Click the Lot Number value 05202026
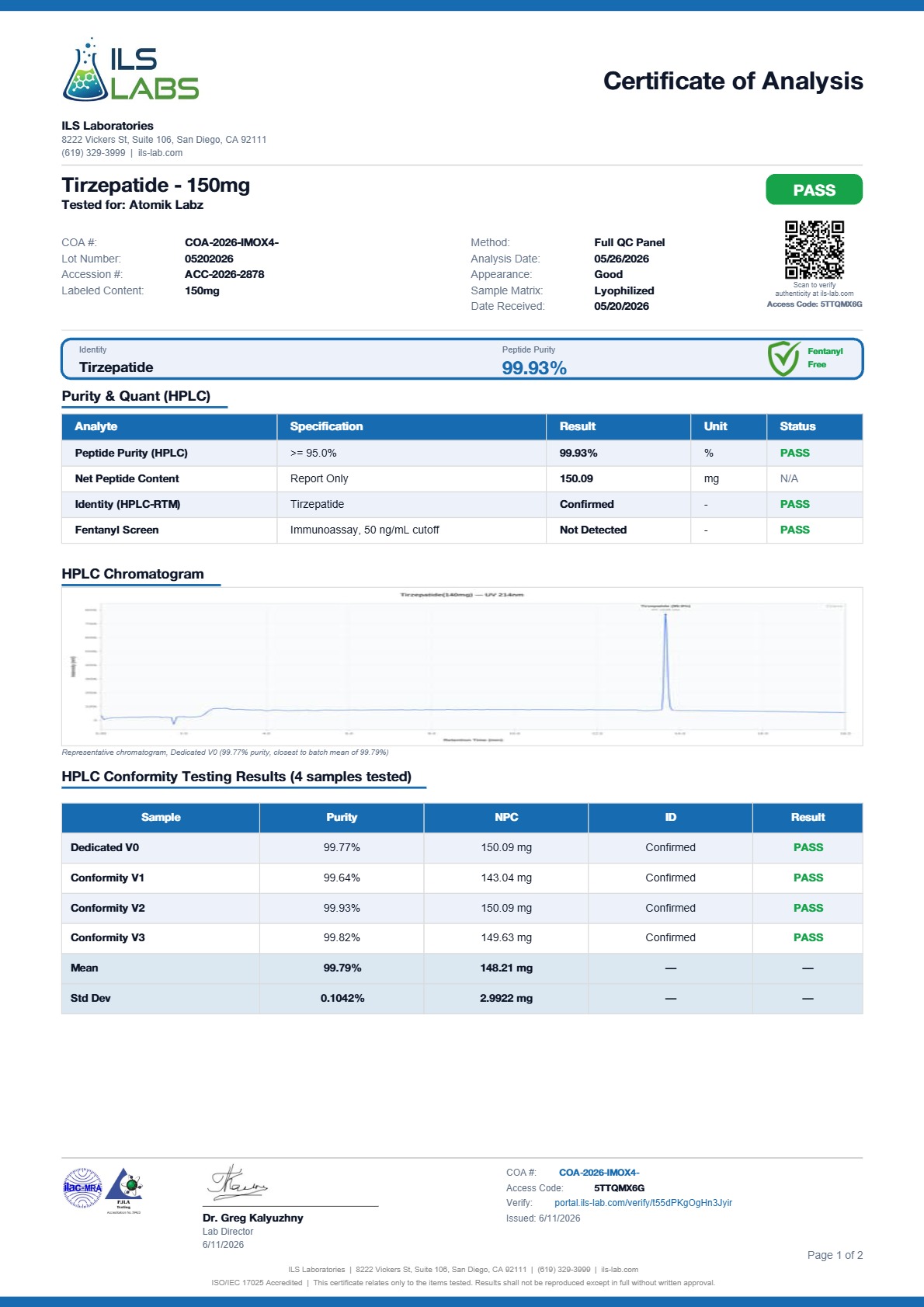The image size is (924, 1307). (209, 259)
